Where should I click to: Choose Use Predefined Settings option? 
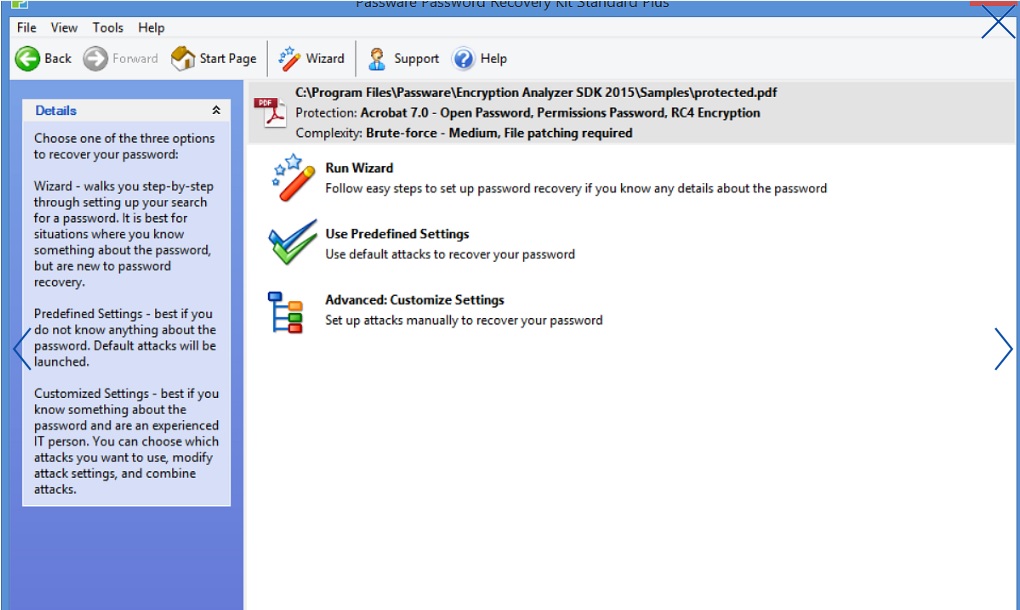coord(397,233)
